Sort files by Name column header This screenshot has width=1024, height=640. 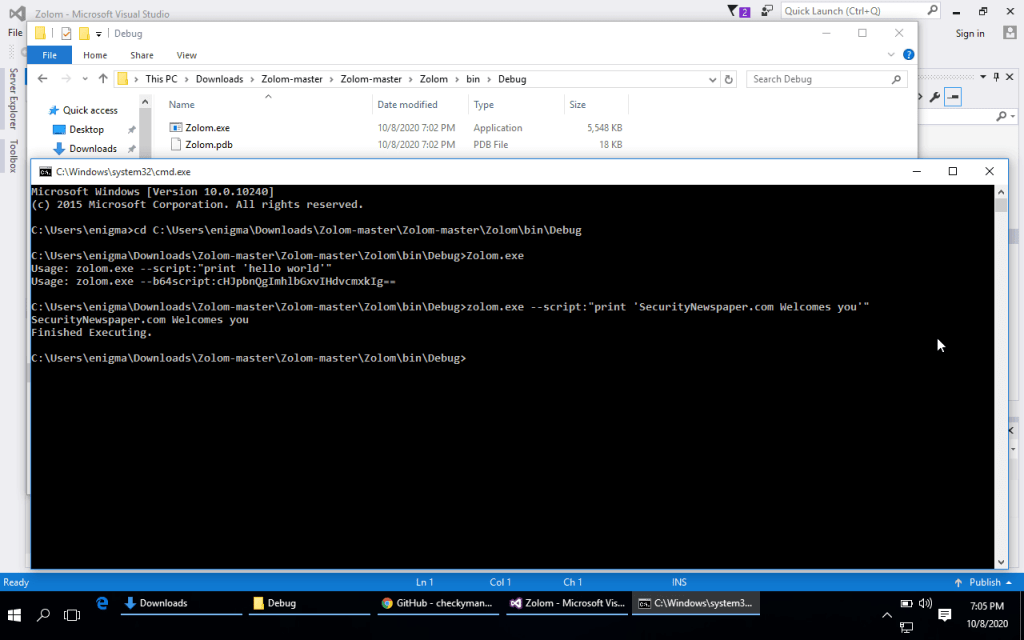click(x=182, y=104)
